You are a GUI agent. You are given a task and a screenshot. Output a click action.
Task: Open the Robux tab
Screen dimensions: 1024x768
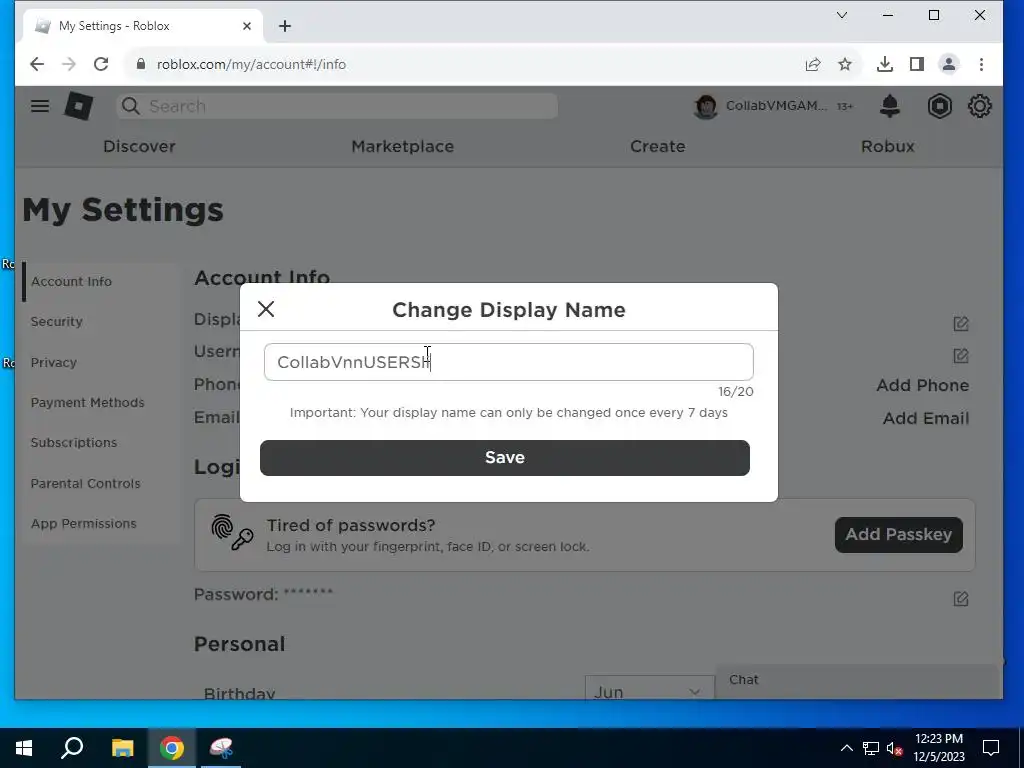coord(888,146)
